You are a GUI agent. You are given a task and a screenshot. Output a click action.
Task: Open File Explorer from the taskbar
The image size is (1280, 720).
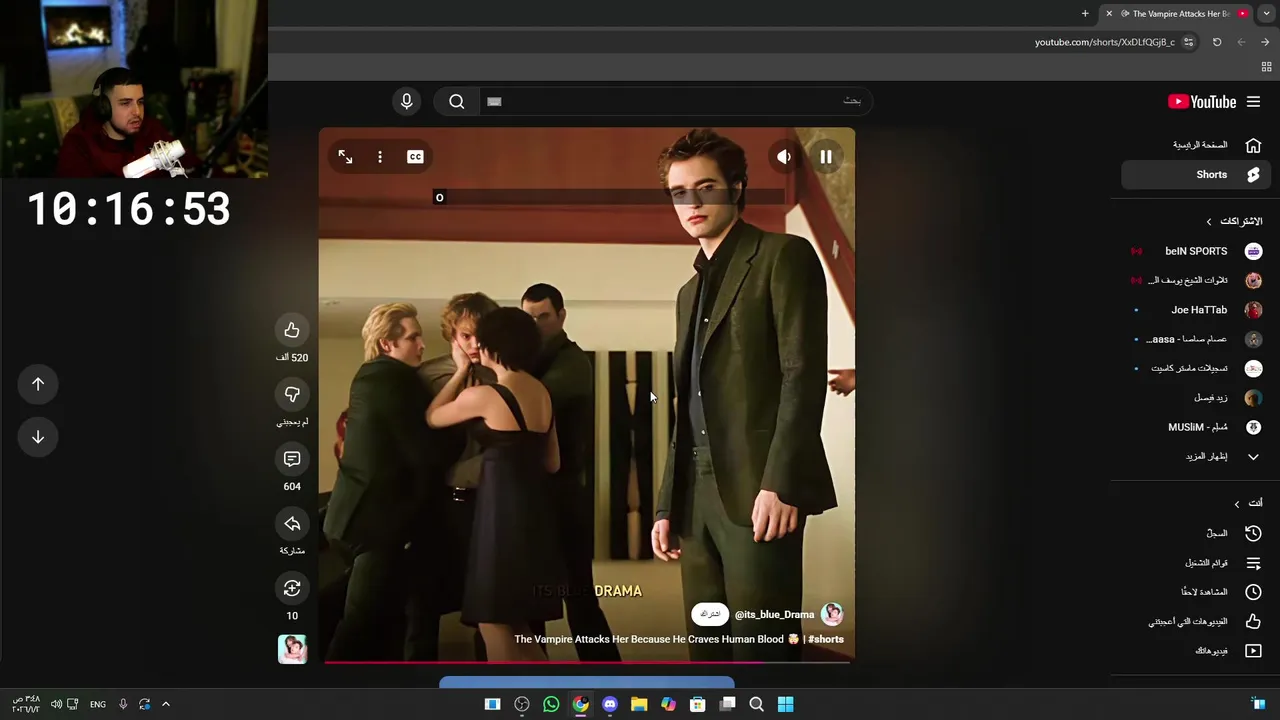[639, 704]
